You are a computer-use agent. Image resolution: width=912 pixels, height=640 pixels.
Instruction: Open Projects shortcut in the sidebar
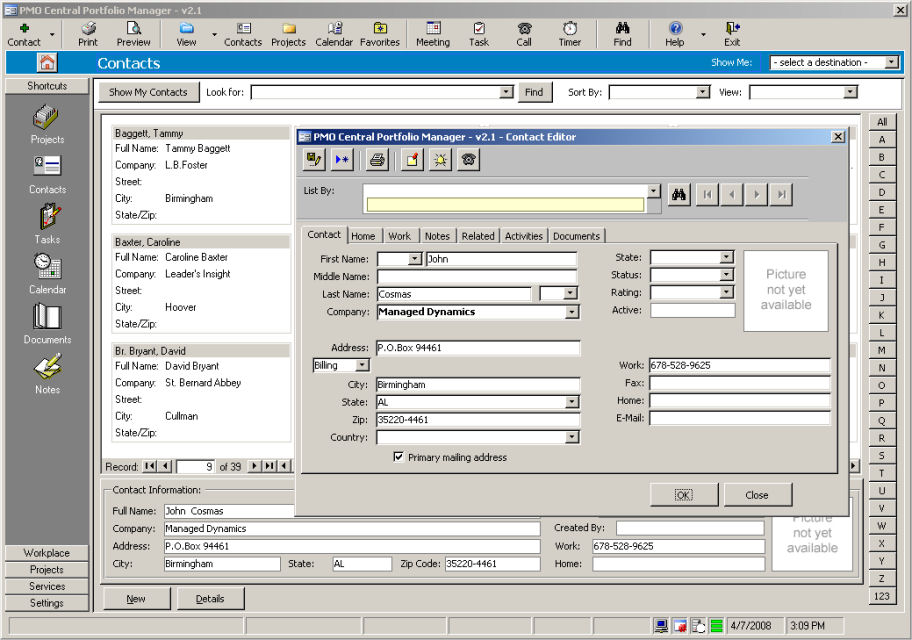[47, 124]
